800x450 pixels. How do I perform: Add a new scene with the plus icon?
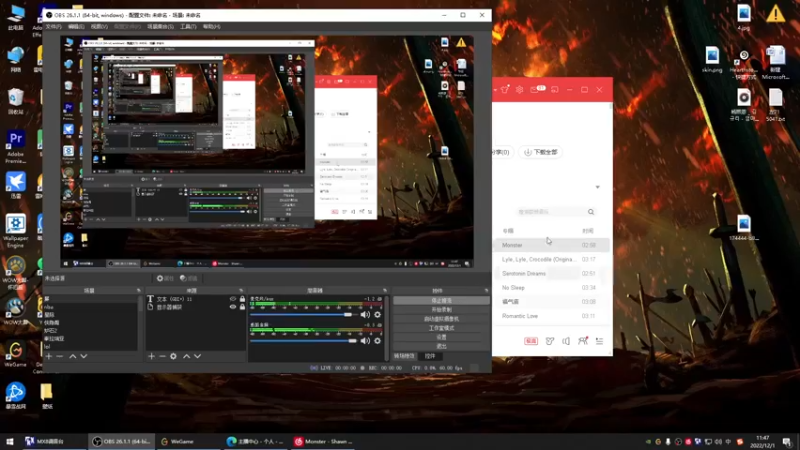tap(48, 356)
